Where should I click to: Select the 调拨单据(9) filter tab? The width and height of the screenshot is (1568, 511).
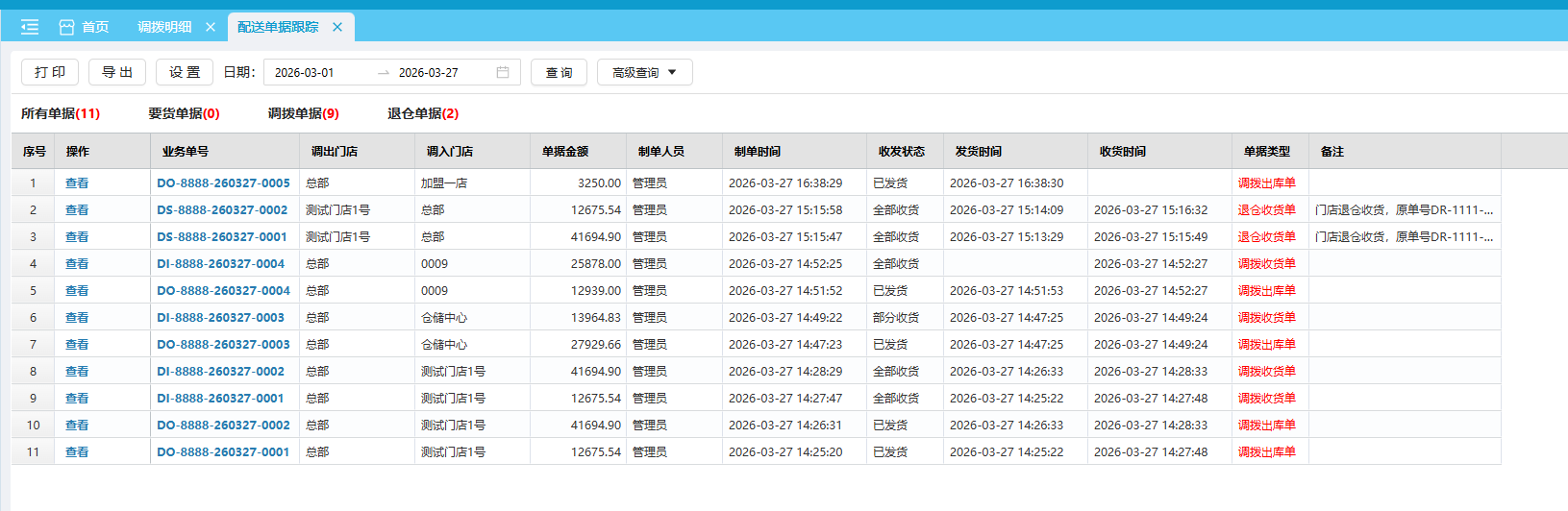tap(303, 113)
